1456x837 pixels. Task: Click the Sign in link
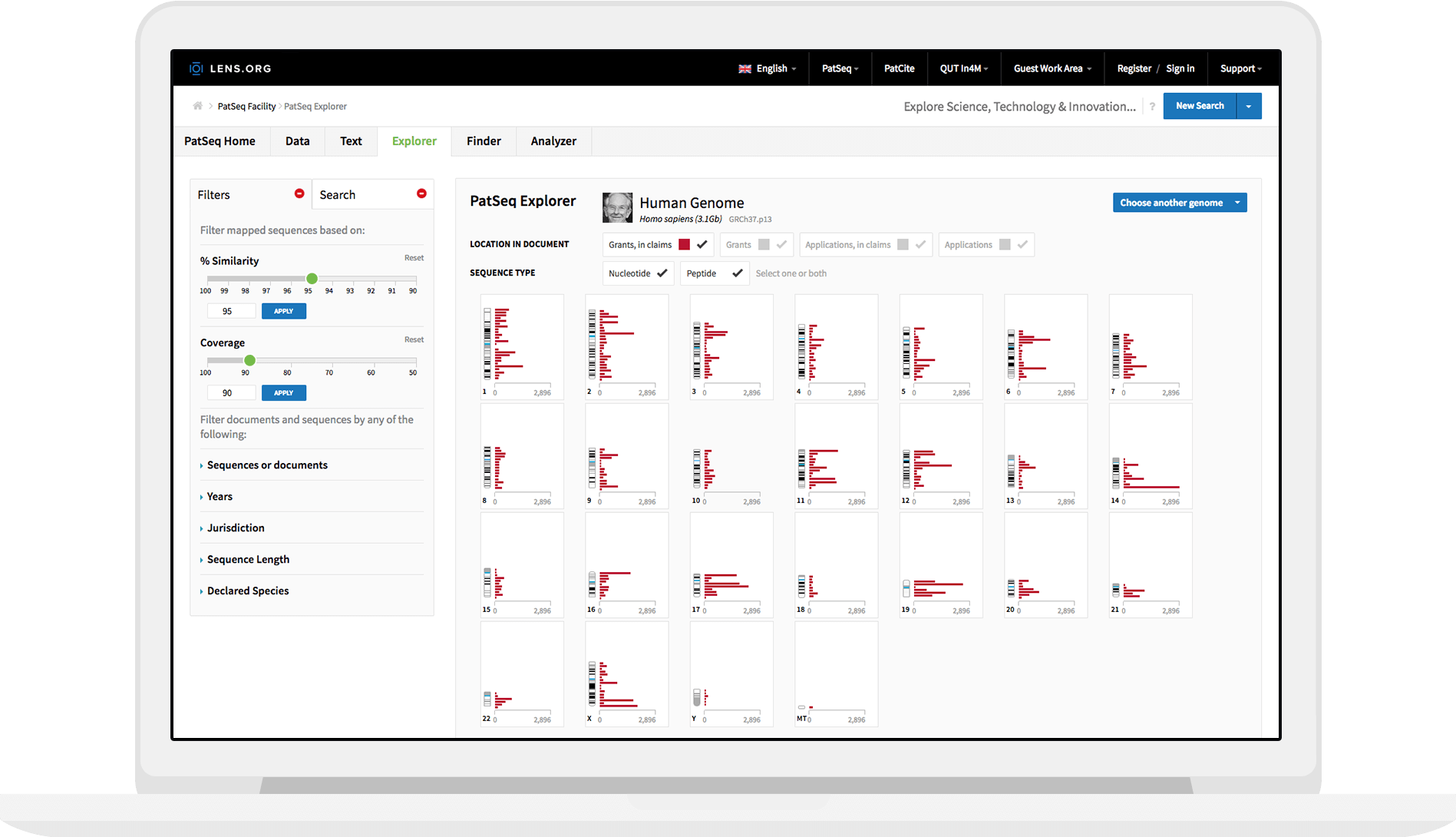pyautogui.click(x=1180, y=68)
